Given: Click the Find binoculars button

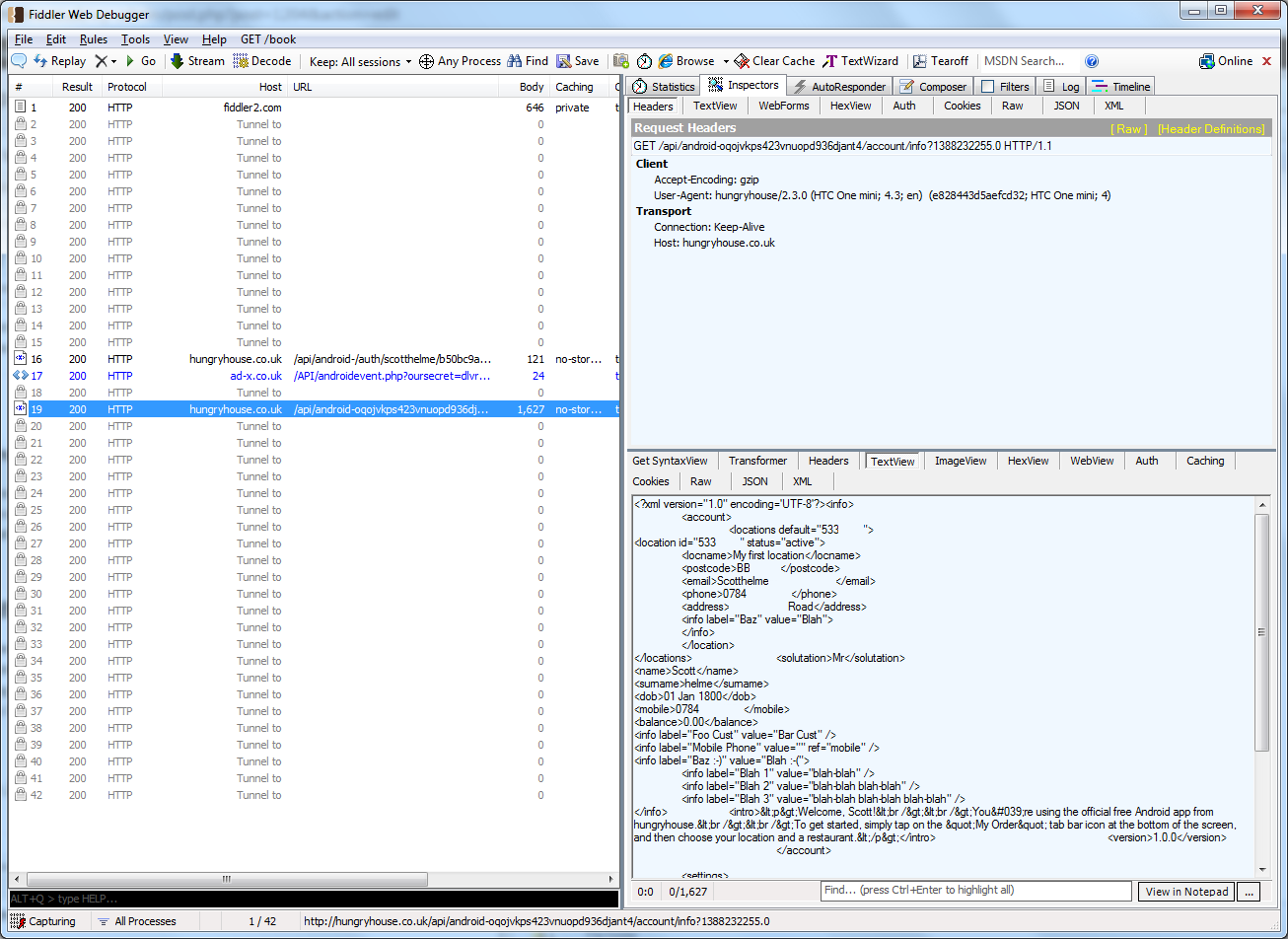Looking at the screenshot, I should [528, 61].
